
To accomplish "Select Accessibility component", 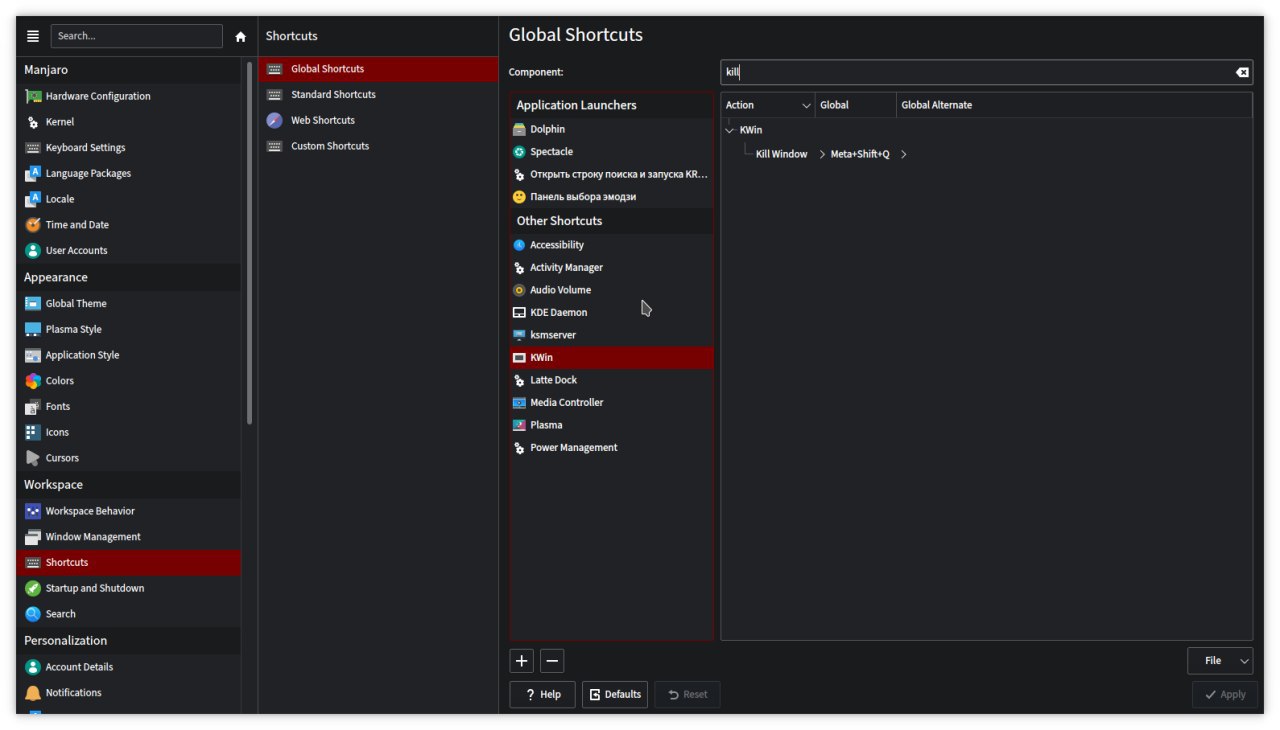I will coord(611,245).
